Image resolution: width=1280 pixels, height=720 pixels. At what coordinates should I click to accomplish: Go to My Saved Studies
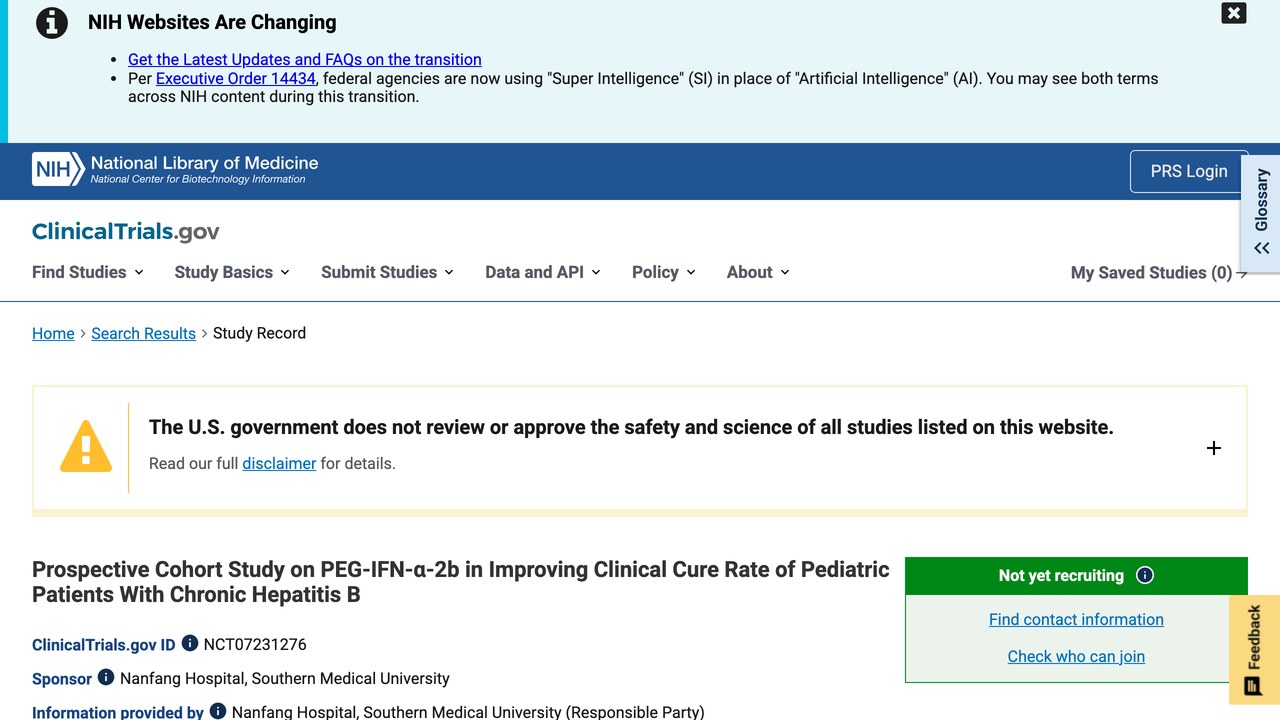(1159, 273)
